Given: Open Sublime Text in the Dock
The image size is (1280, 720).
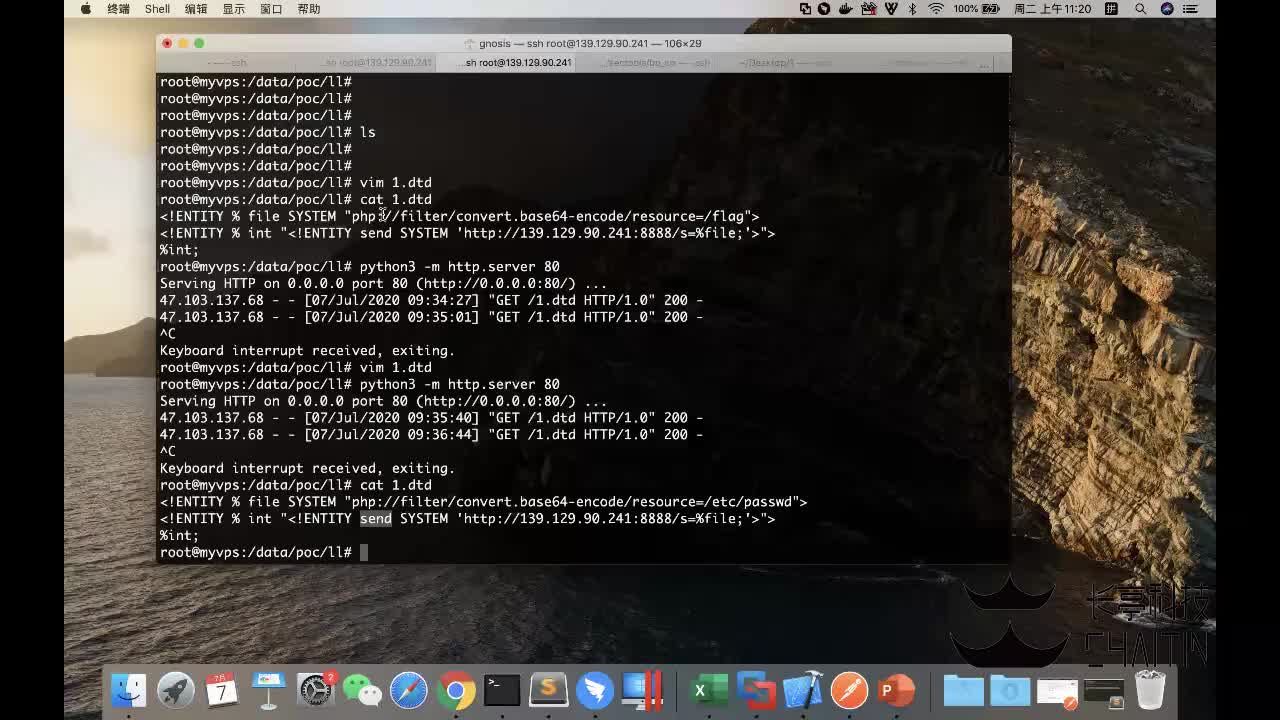Looking at the screenshot, I should [x=548, y=690].
